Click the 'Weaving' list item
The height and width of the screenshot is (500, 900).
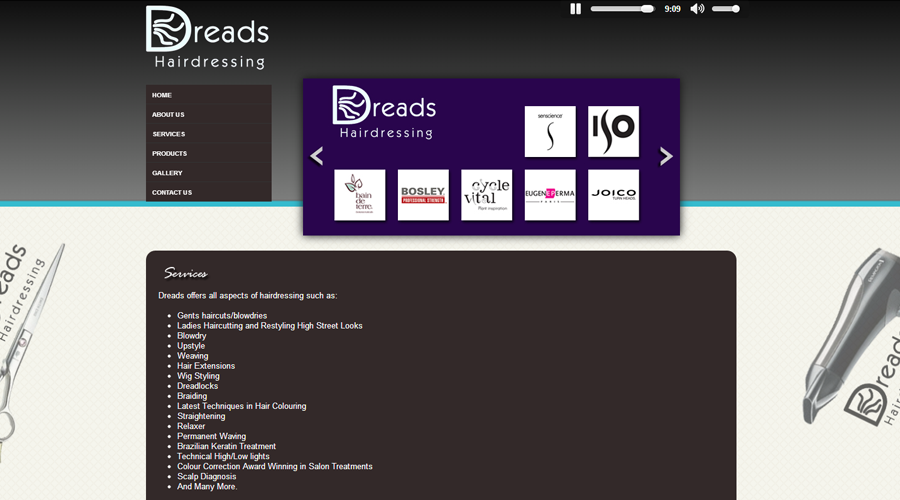(193, 356)
